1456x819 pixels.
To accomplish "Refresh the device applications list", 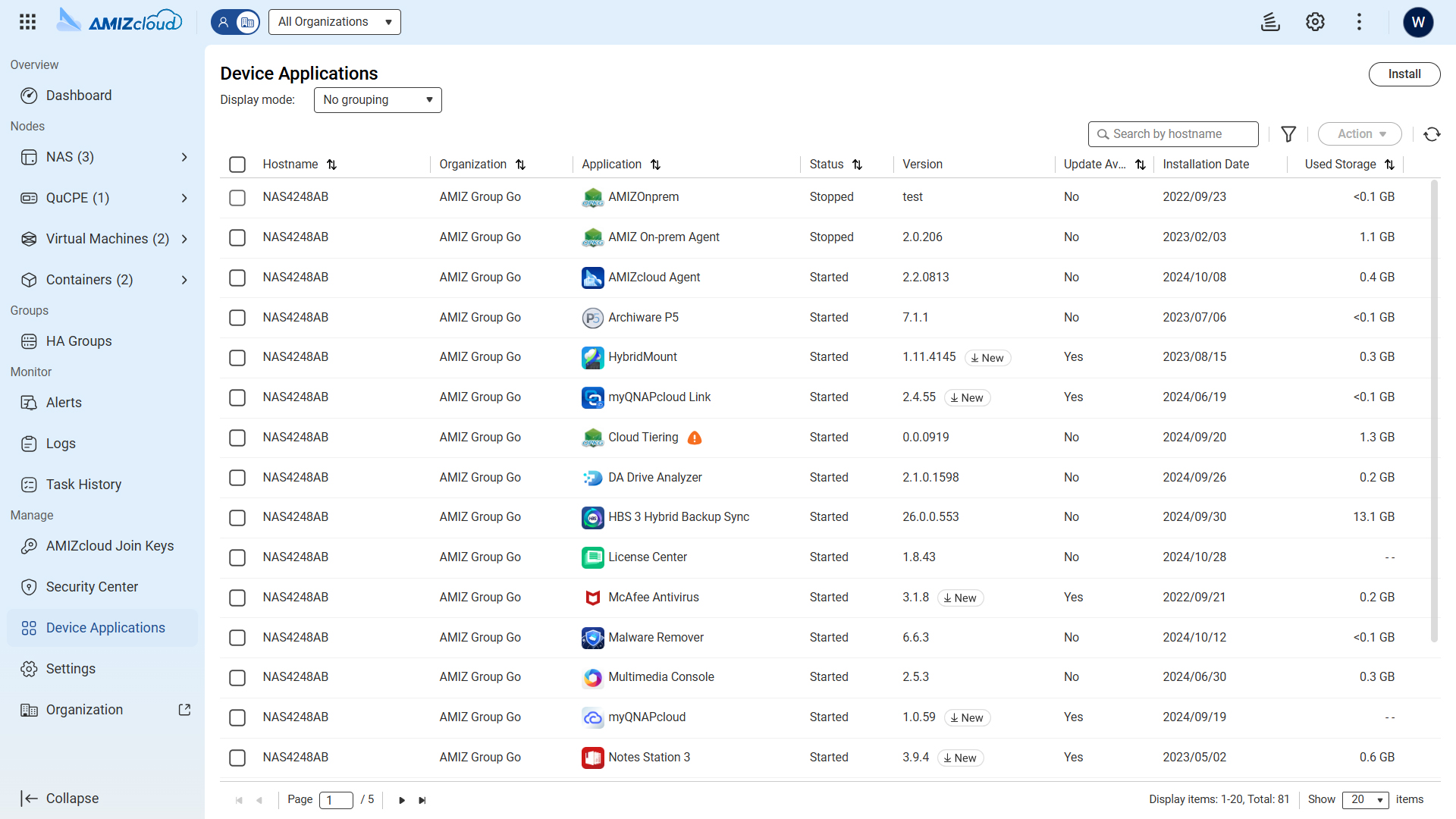I will point(1432,134).
